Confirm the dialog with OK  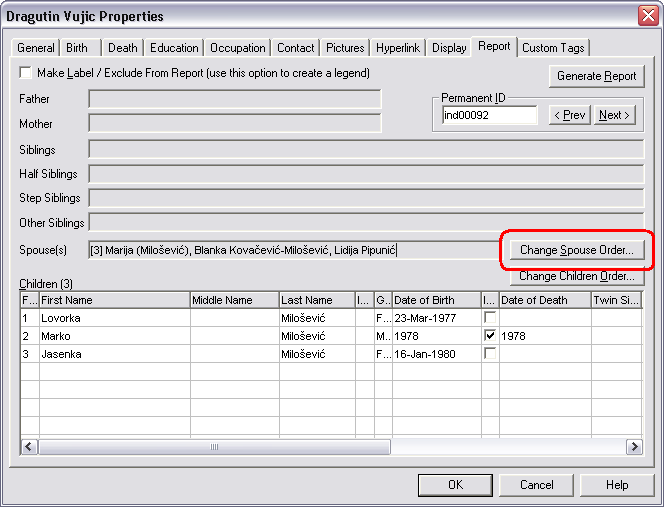[x=455, y=485]
